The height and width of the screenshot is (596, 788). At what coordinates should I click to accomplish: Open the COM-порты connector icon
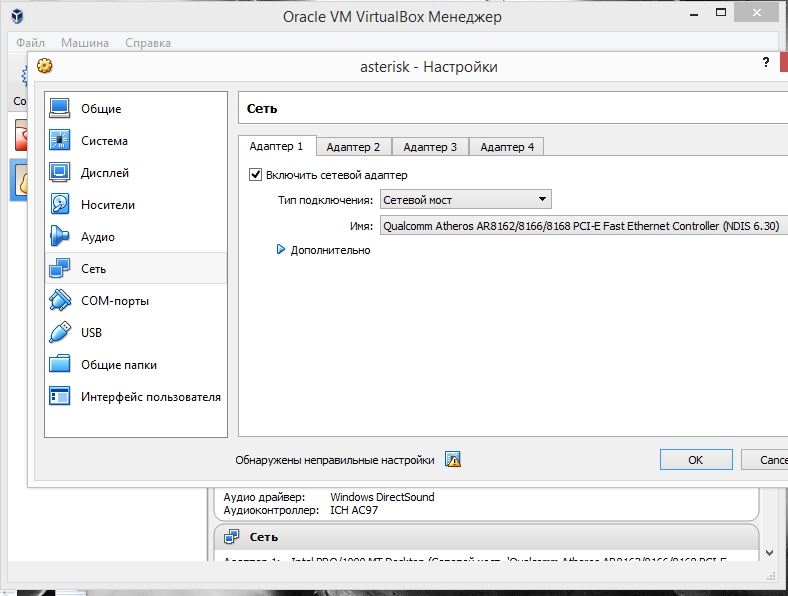(60, 301)
